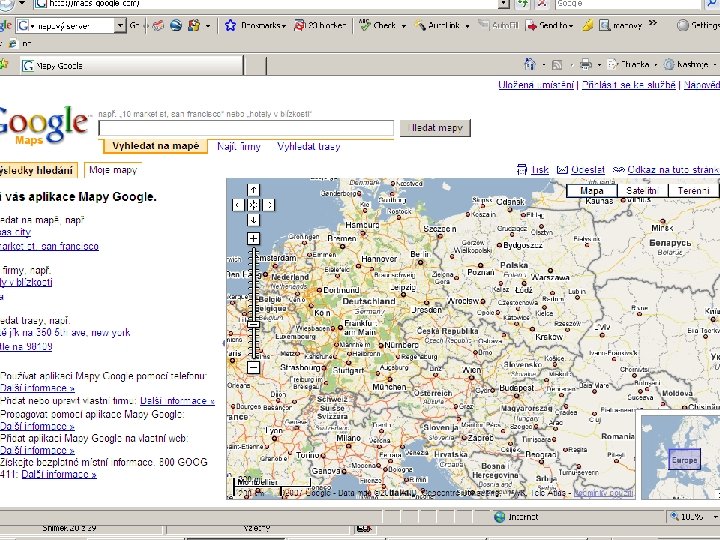Show more toolbar buttons via chevron
The height and width of the screenshot is (540, 720).
[x=652, y=23]
